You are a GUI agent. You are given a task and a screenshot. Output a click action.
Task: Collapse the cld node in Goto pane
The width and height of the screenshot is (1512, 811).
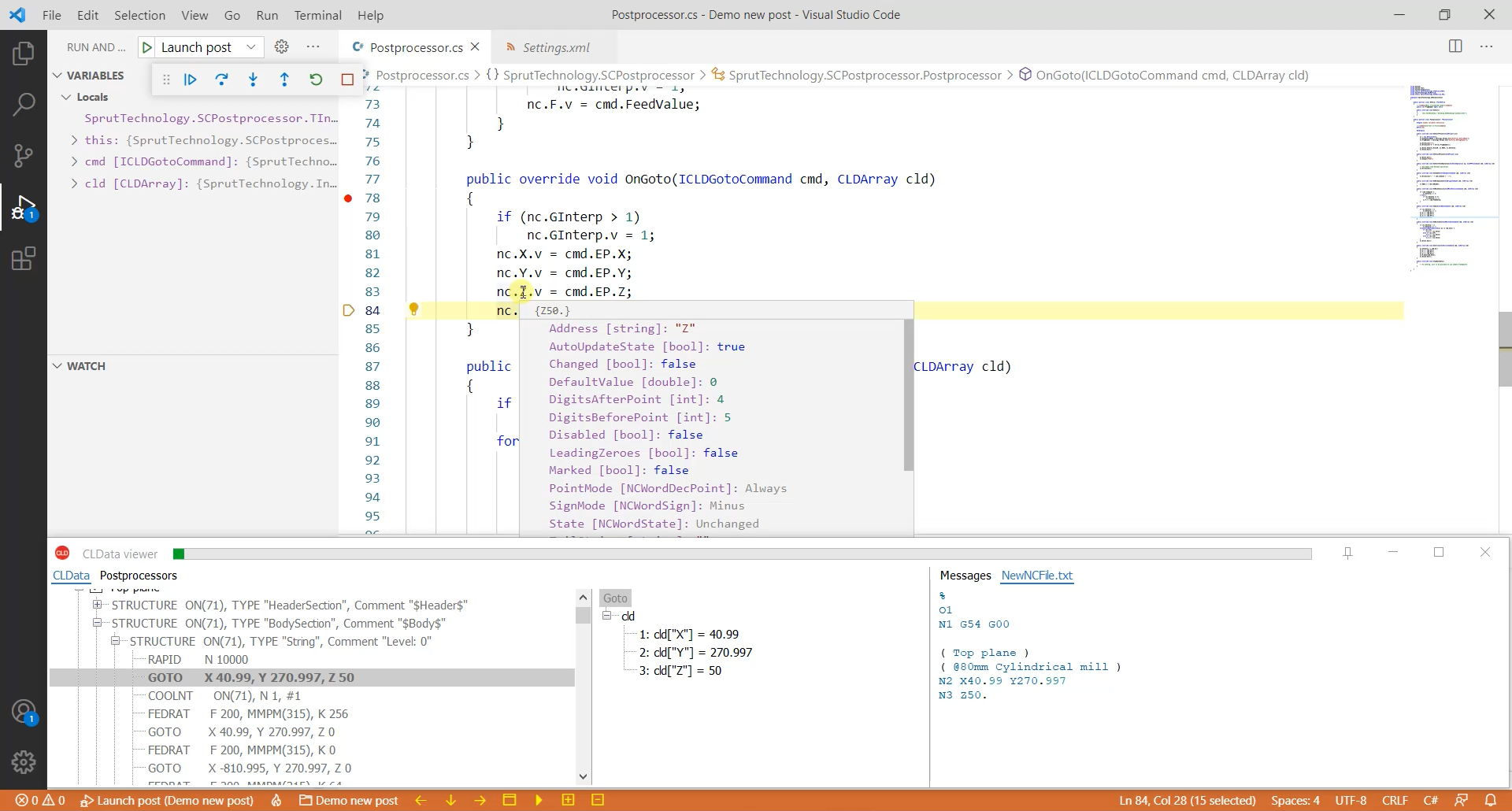click(607, 616)
